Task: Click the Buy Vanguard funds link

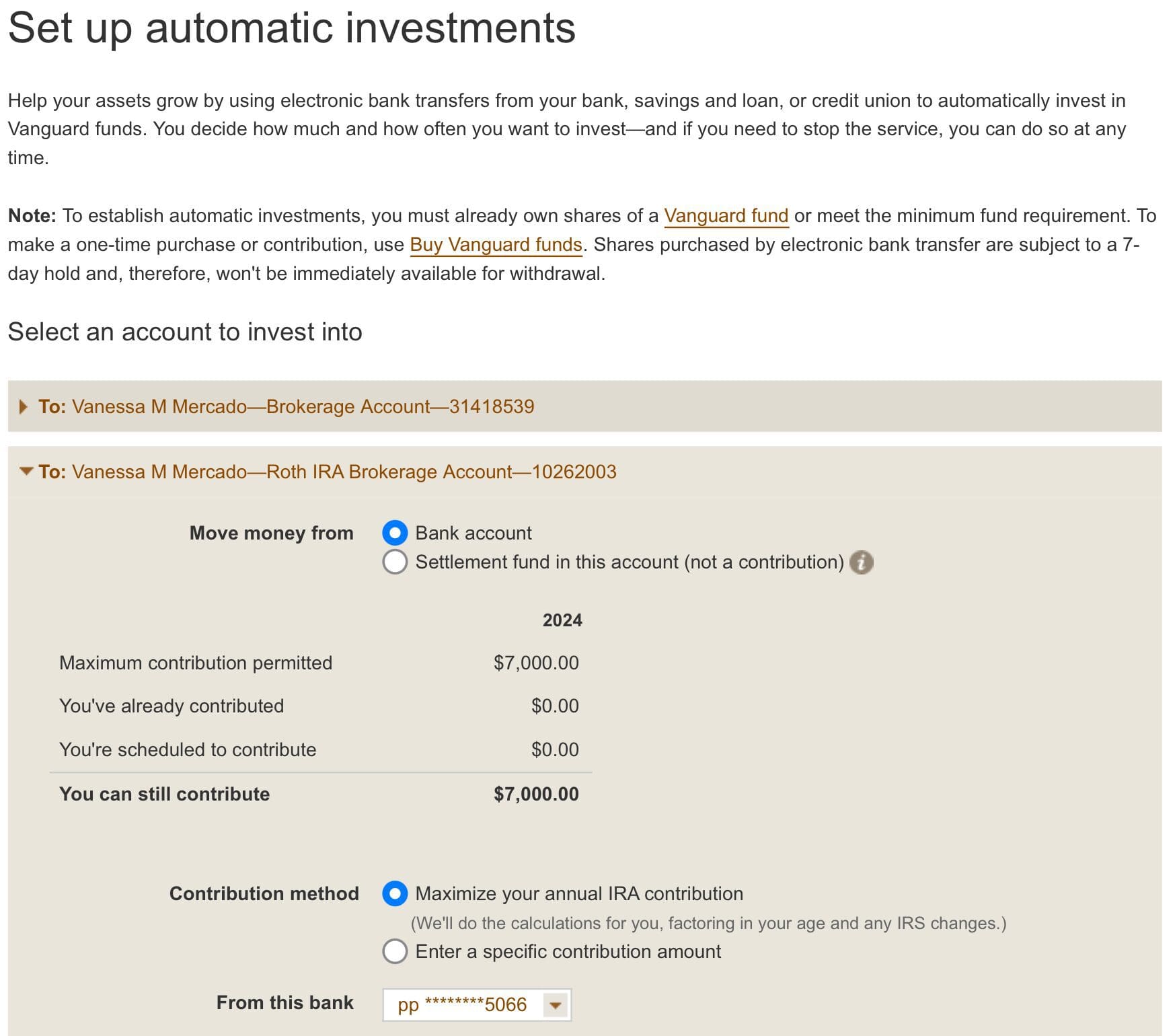Action: [497, 244]
